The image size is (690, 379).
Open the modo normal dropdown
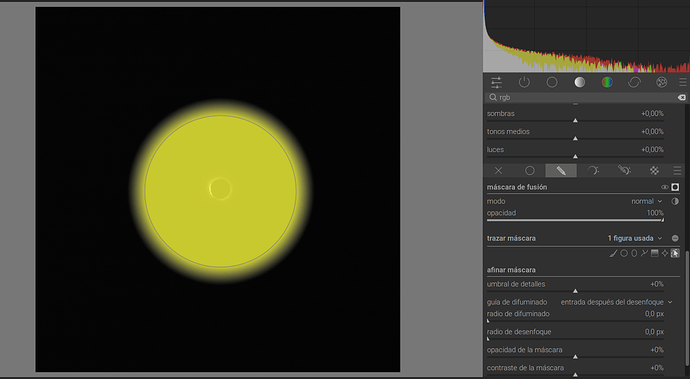click(x=646, y=201)
